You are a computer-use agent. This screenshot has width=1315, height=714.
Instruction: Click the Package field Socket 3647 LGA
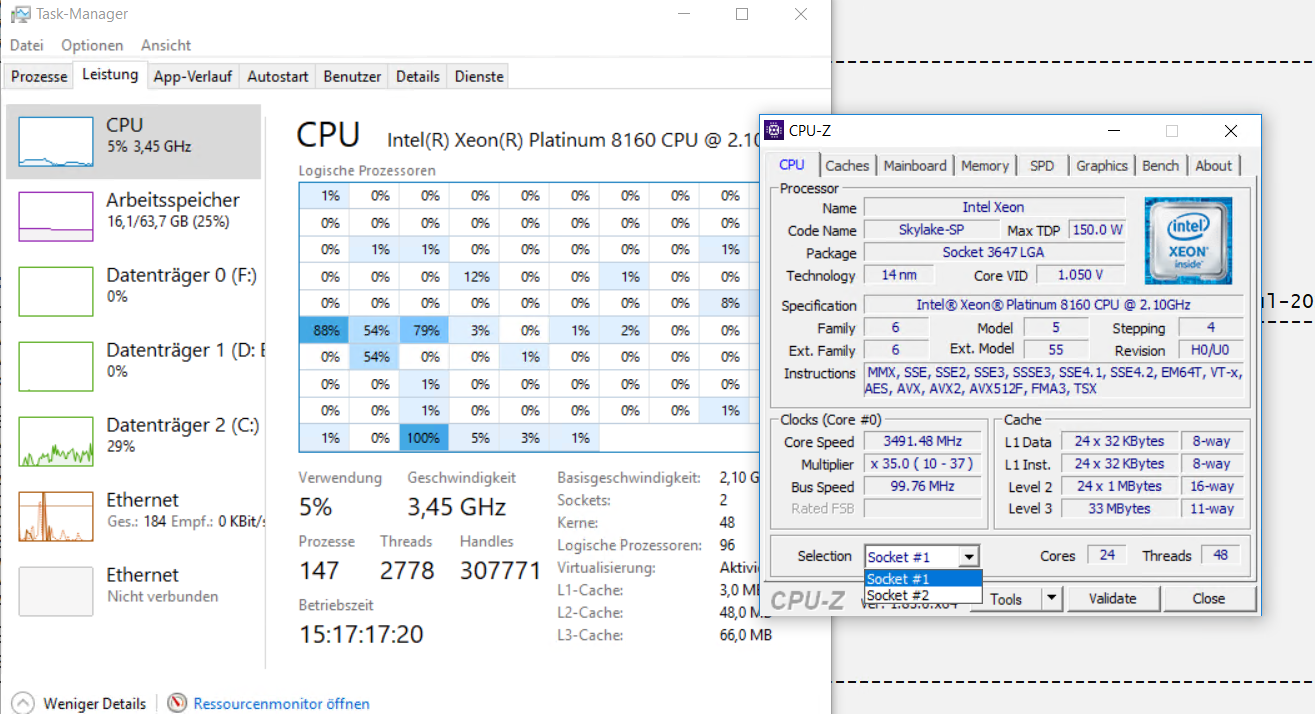993,253
